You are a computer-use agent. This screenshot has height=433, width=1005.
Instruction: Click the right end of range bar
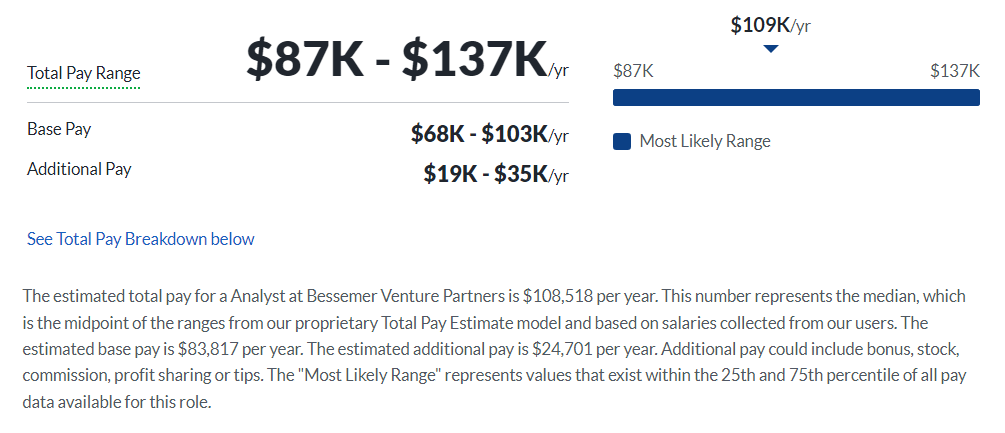click(976, 97)
